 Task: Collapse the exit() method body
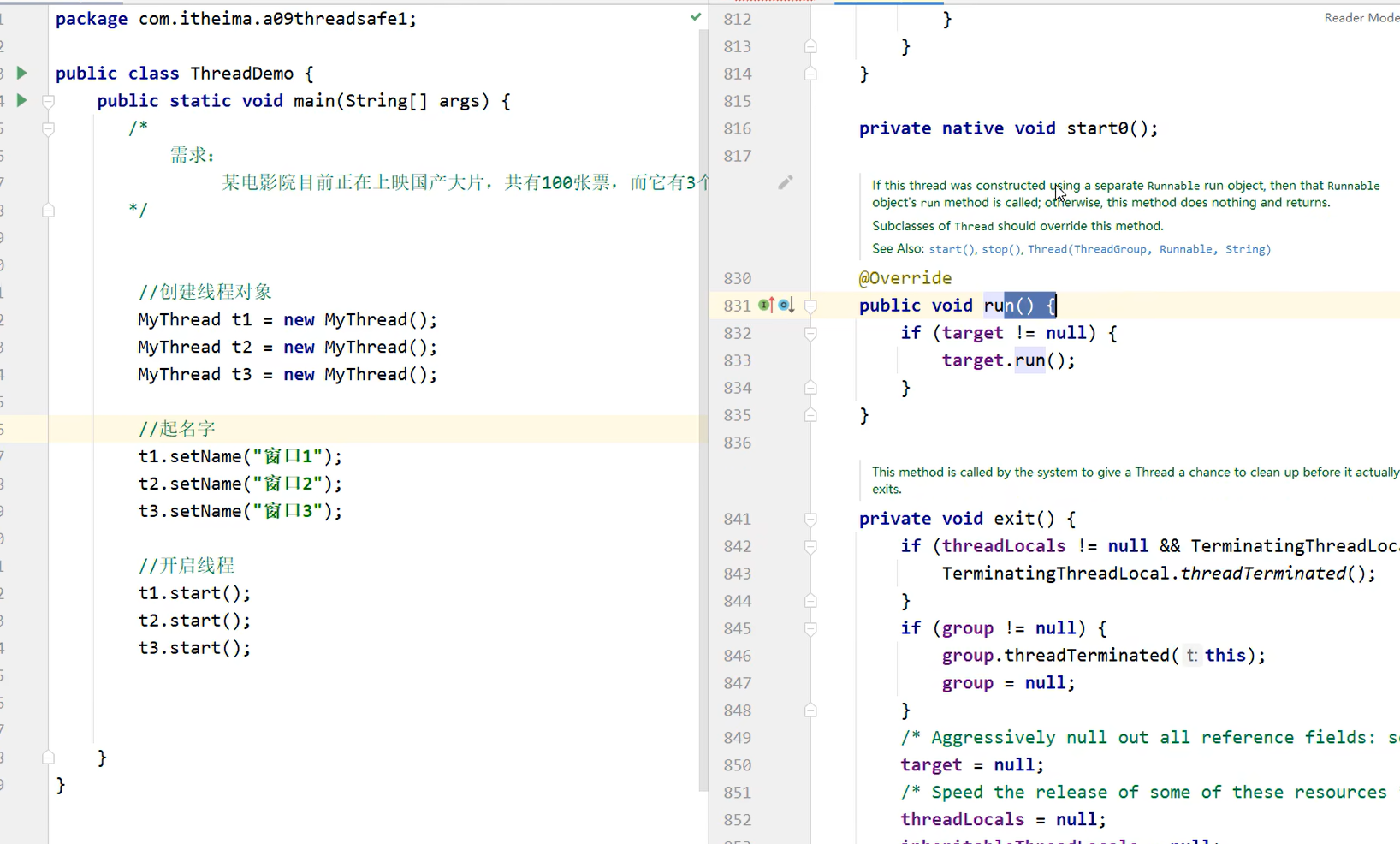810,519
